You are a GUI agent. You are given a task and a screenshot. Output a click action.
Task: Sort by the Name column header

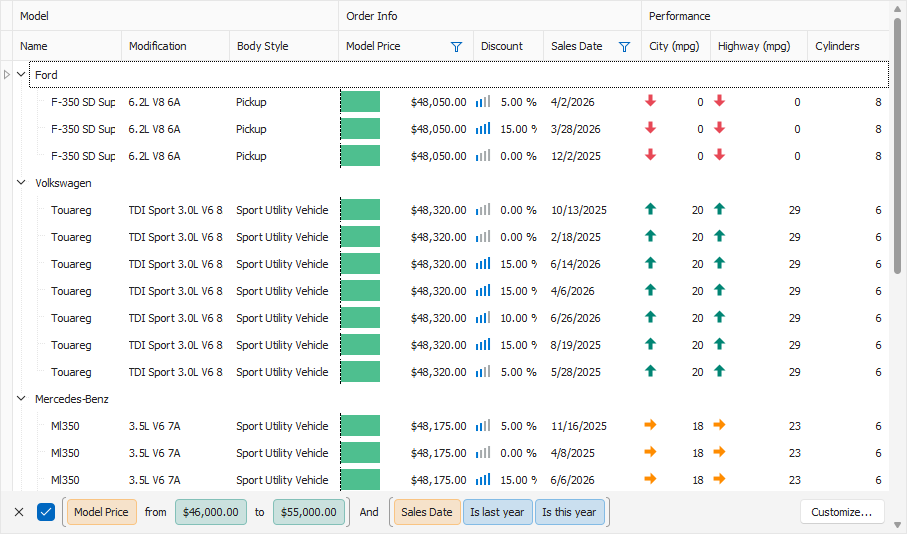pyautogui.click(x=67, y=46)
